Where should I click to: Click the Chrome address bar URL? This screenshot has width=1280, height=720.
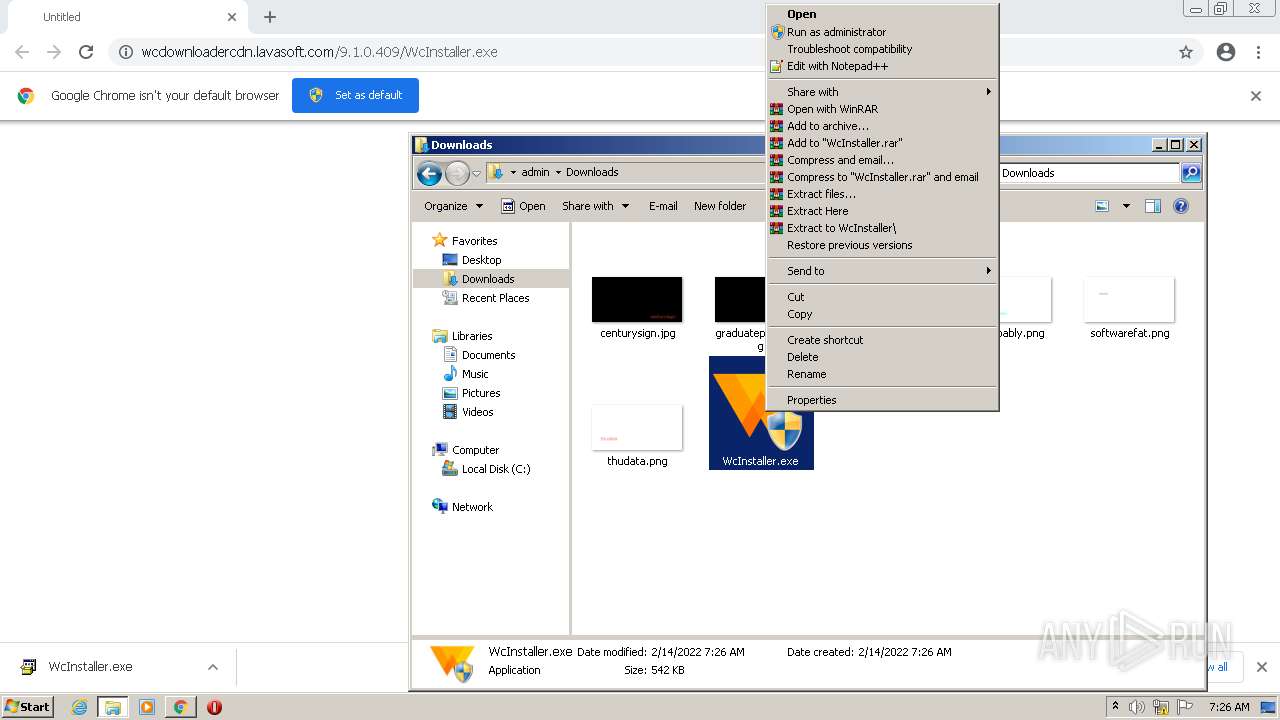319,52
